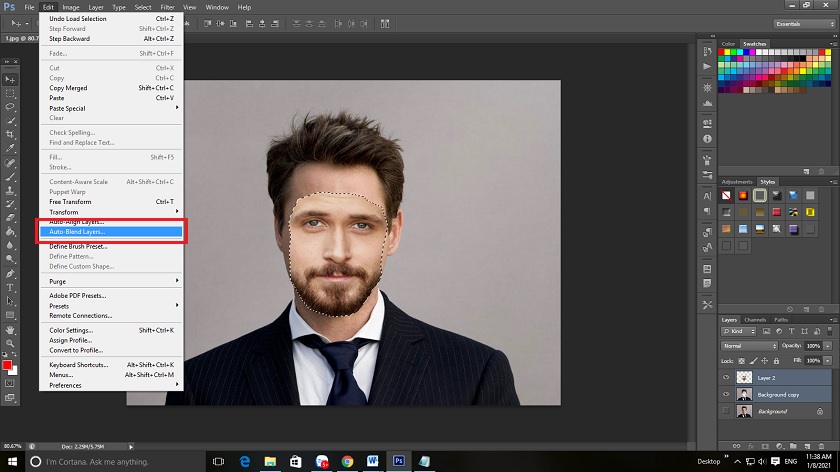Viewport: 840px width, 472px height.
Task: Switch to the Paths tab
Action: pos(781,320)
